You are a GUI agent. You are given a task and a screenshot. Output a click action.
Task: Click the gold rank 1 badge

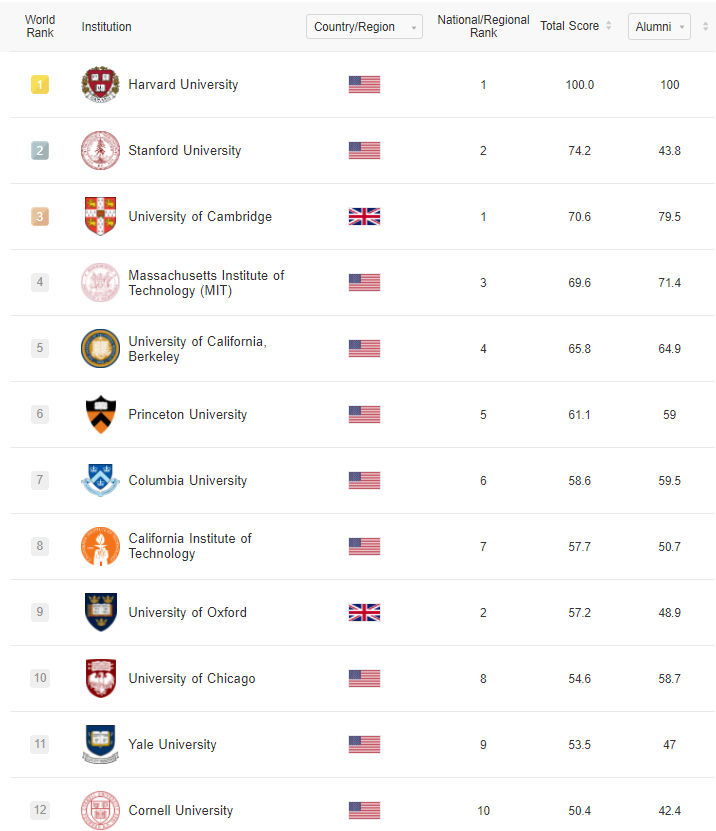click(x=40, y=84)
